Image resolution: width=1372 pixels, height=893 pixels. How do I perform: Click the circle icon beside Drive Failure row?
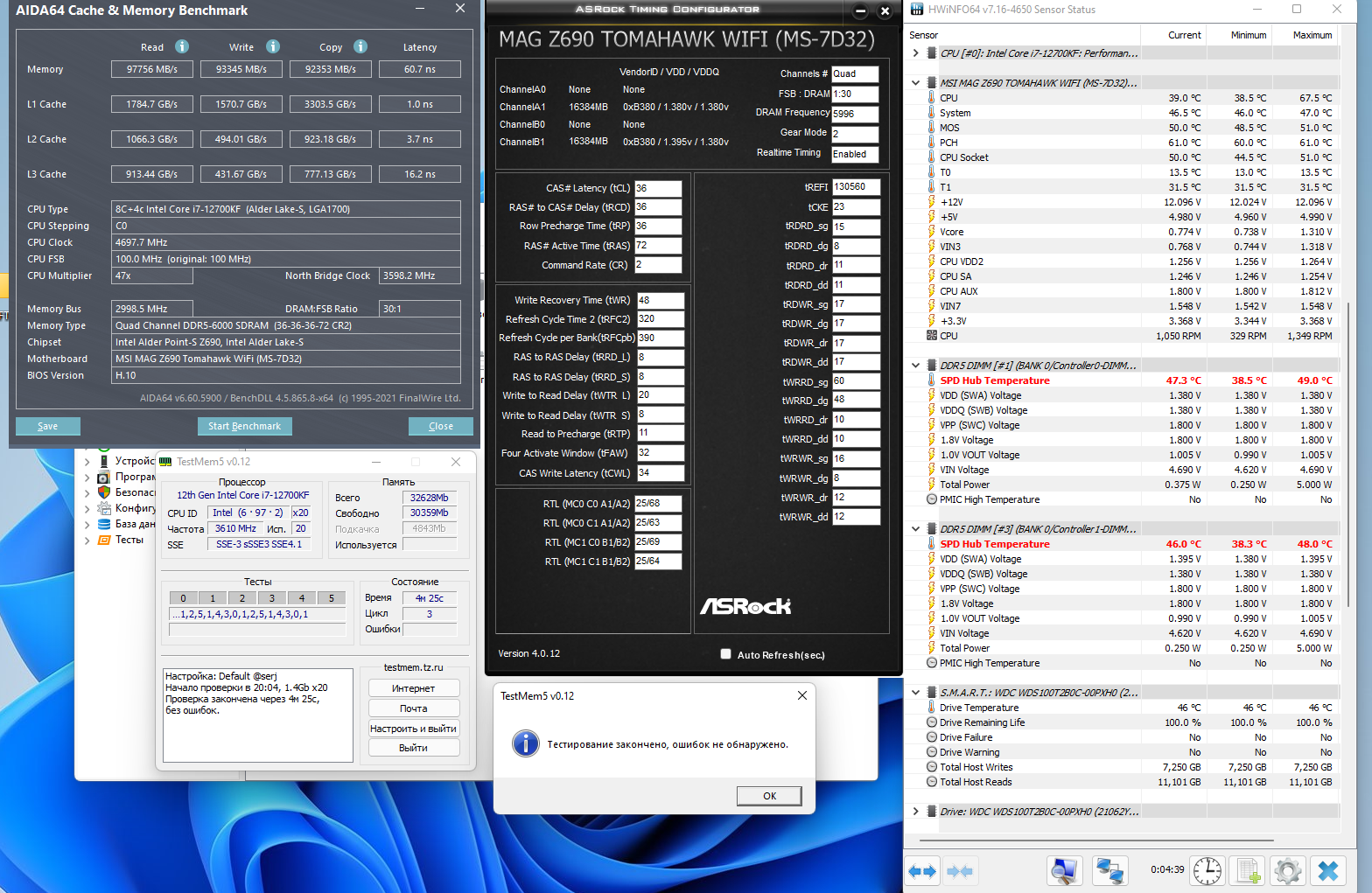click(932, 737)
